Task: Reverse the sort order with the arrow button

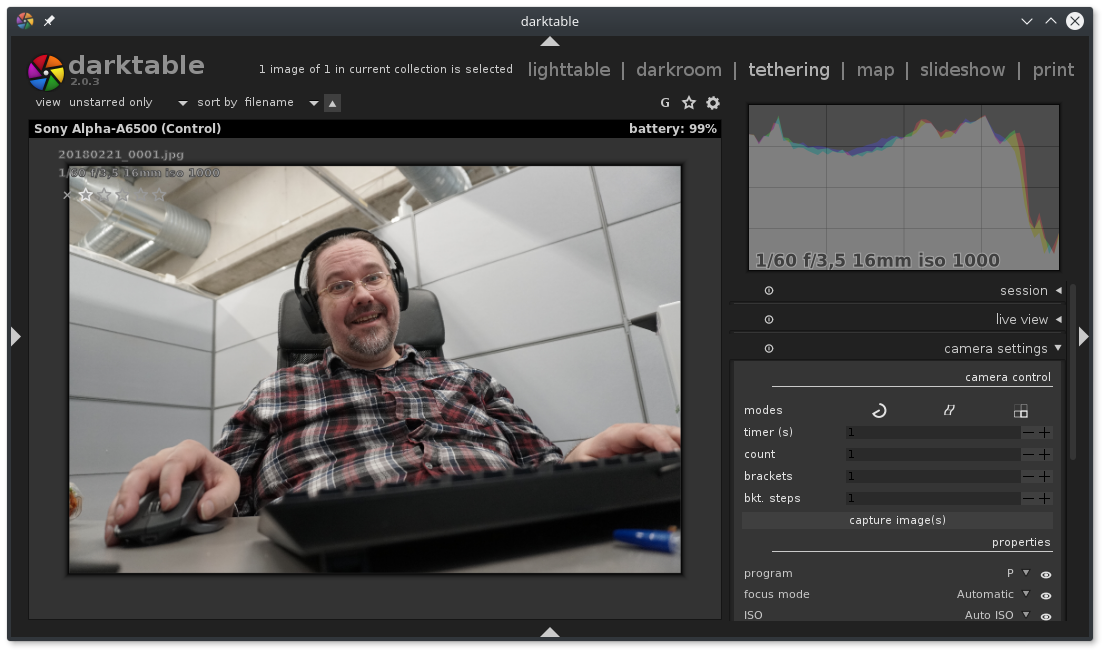Action: coord(332,103)
